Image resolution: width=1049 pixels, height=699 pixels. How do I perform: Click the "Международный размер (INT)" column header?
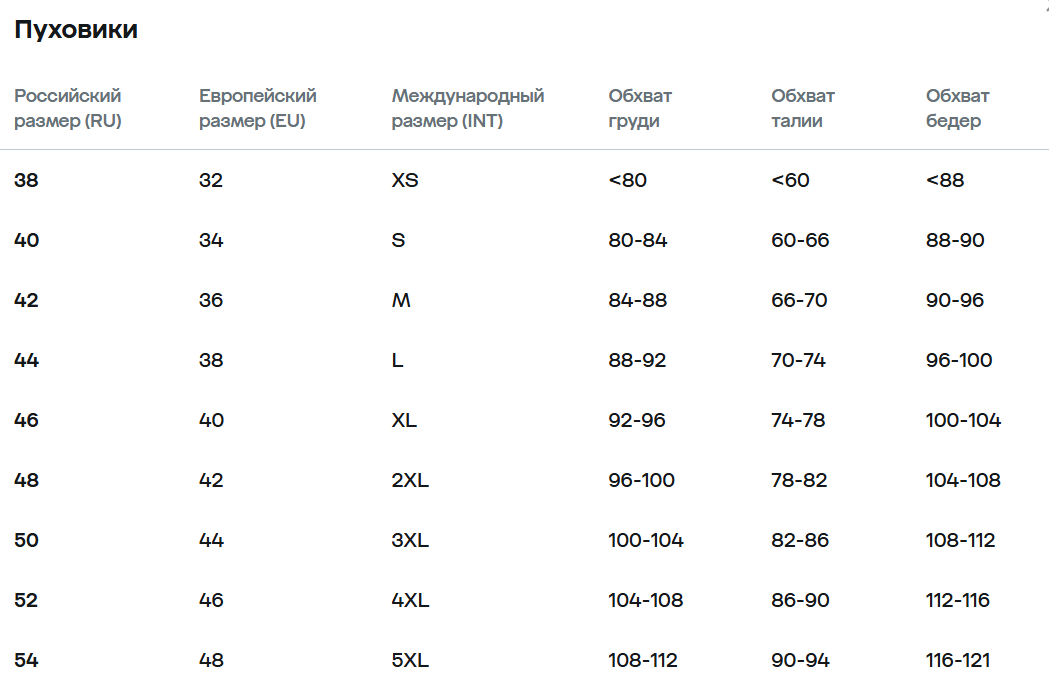tap(467, 109)
